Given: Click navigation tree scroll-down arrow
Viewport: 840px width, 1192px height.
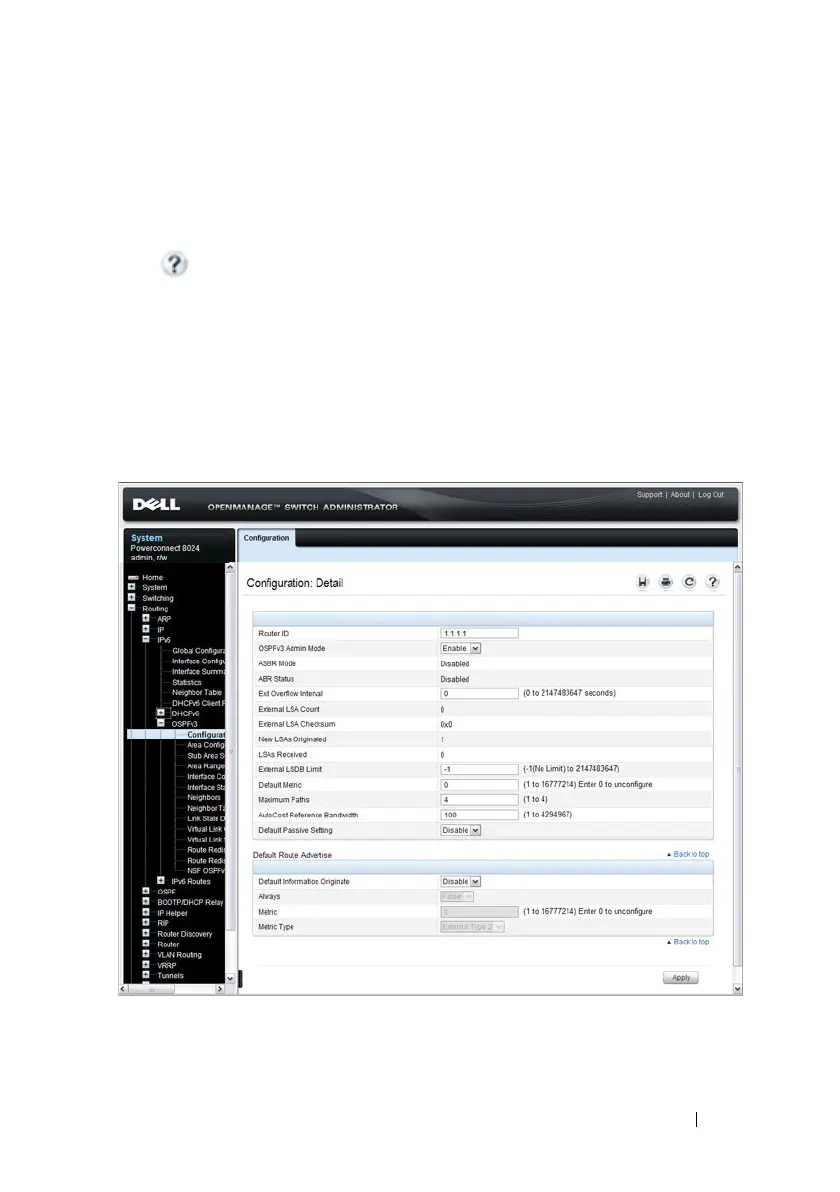Looking at the screenshot, I should [x=230, y=978].
